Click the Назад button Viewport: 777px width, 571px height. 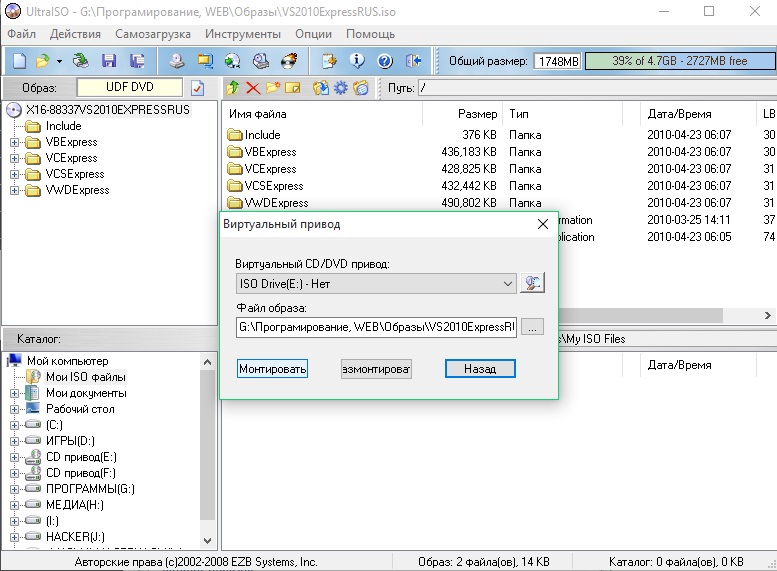tap(480, 369)
